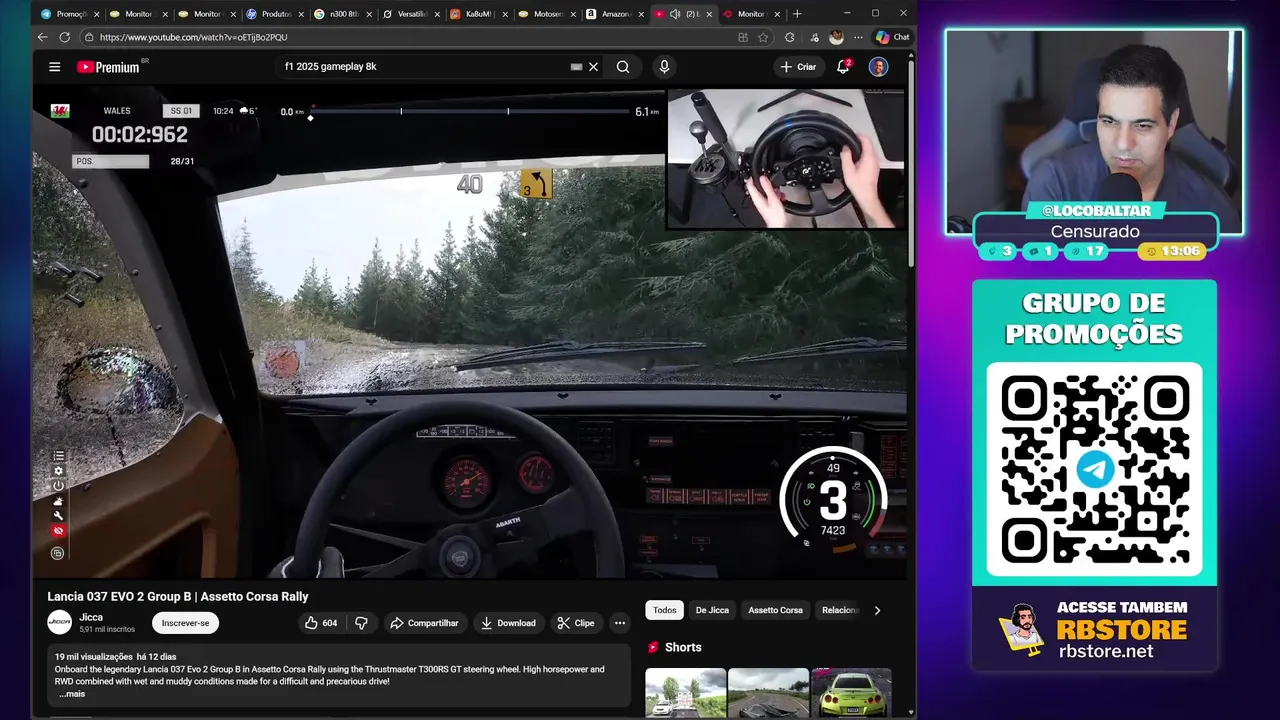Mute the playing YouTube tab speaker icon
1280x720 pixels.
[675, 14]
